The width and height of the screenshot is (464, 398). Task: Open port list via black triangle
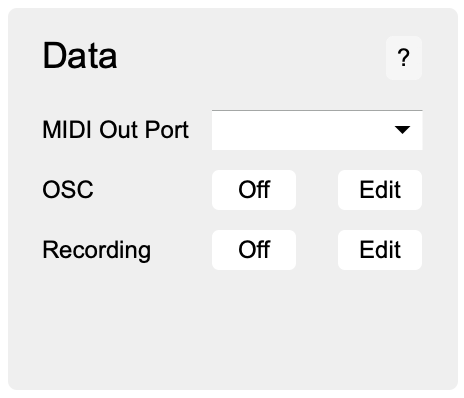(402, 130)
